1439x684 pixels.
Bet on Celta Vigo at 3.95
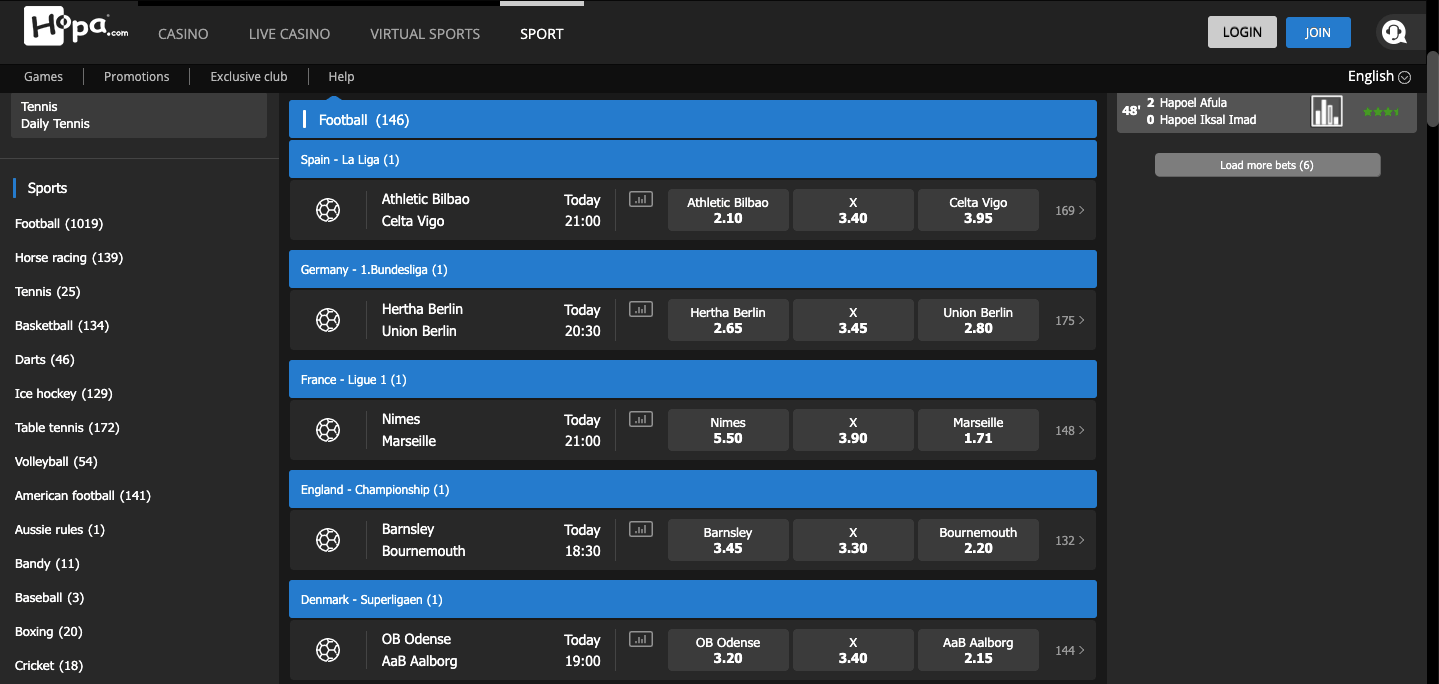pyautogui.click(x=978, y=210)
